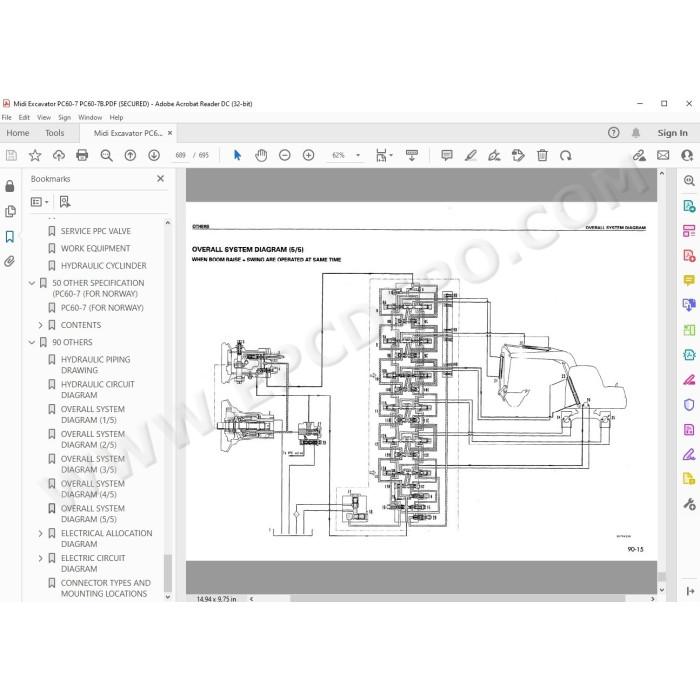Open HYDRAULIC CYCLINDER bookmark
Image resolution: width=700 pixels, height=700 pixels.
104,266
